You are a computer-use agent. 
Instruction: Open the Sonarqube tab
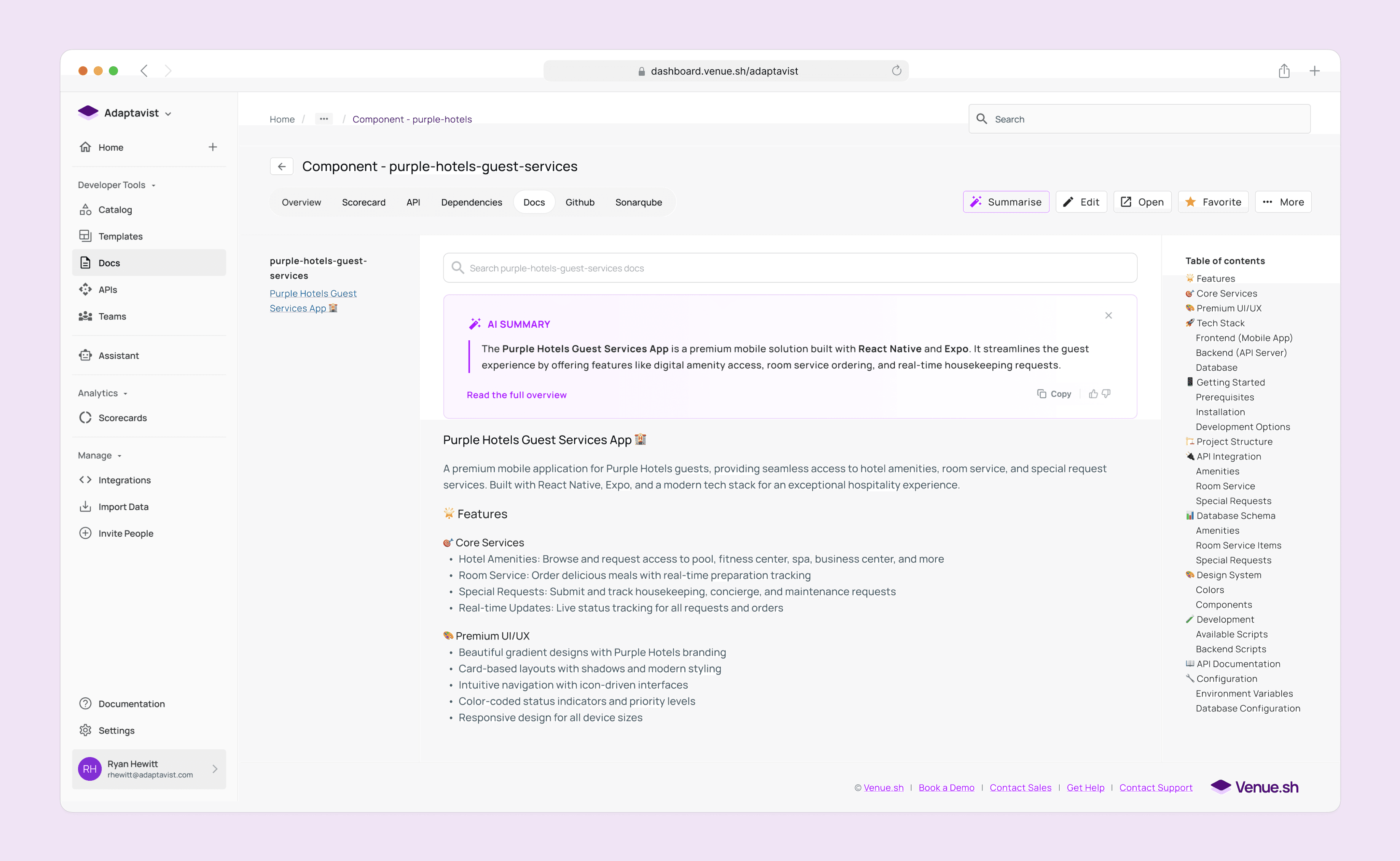click(638, 202)
